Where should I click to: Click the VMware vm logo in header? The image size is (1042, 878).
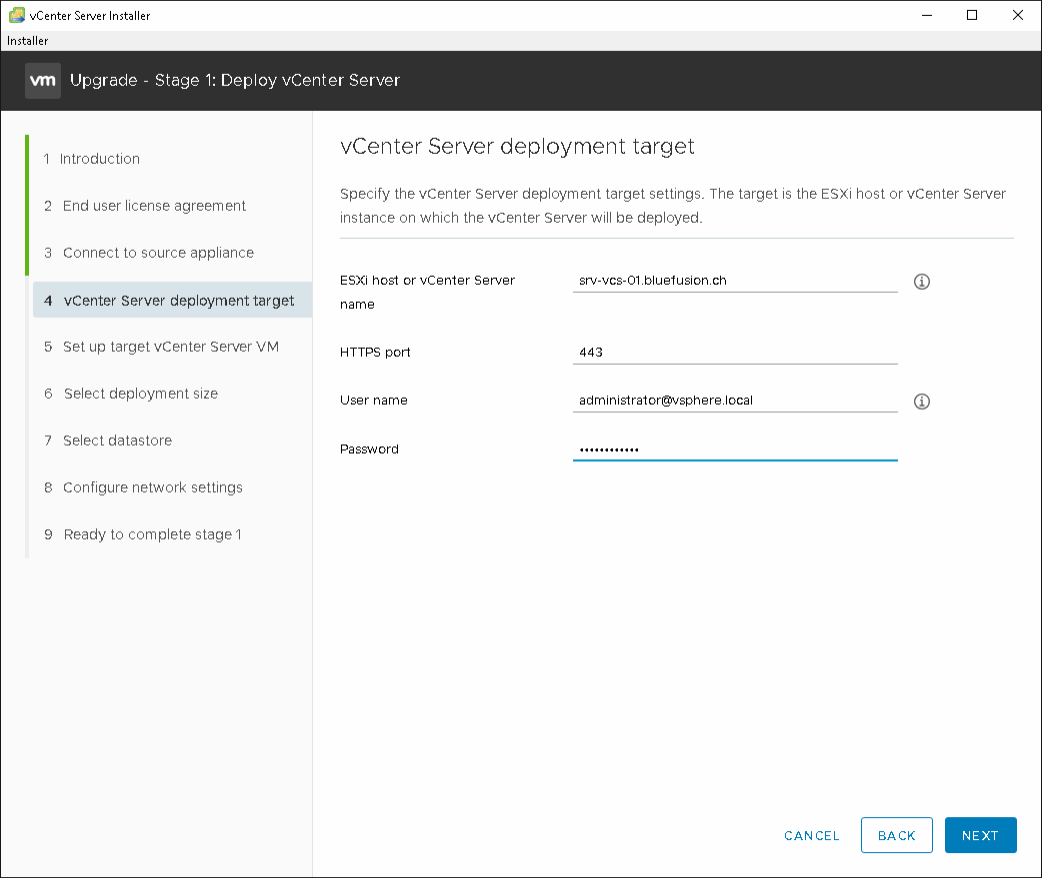coord(43,80)
